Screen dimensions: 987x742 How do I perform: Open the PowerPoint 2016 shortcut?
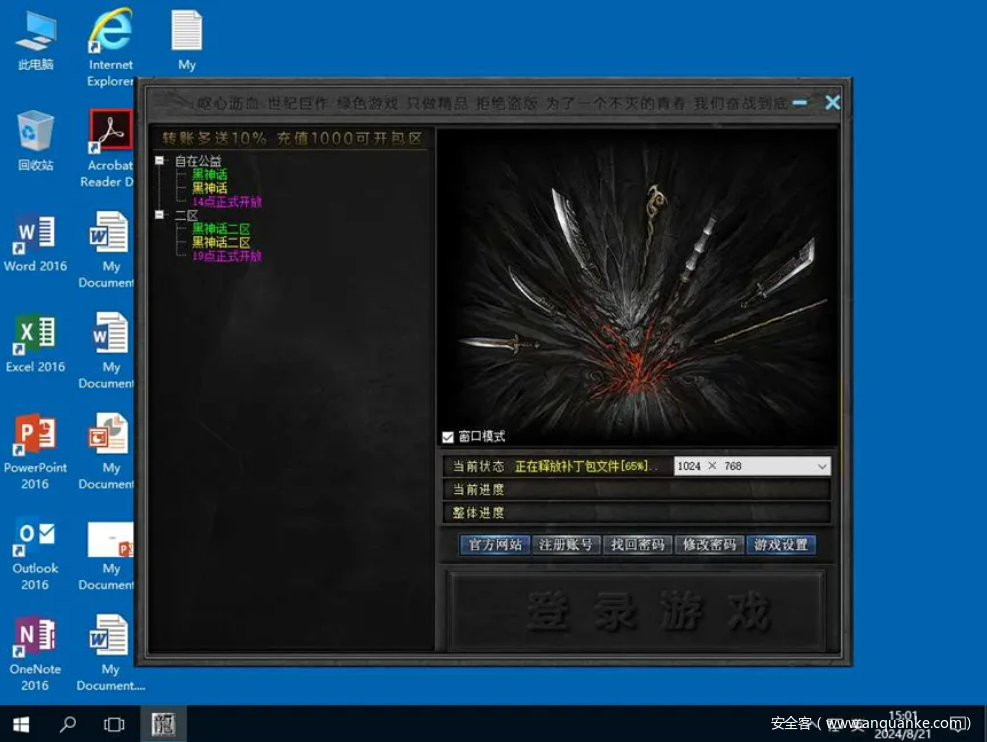click(x=35, y=452)
